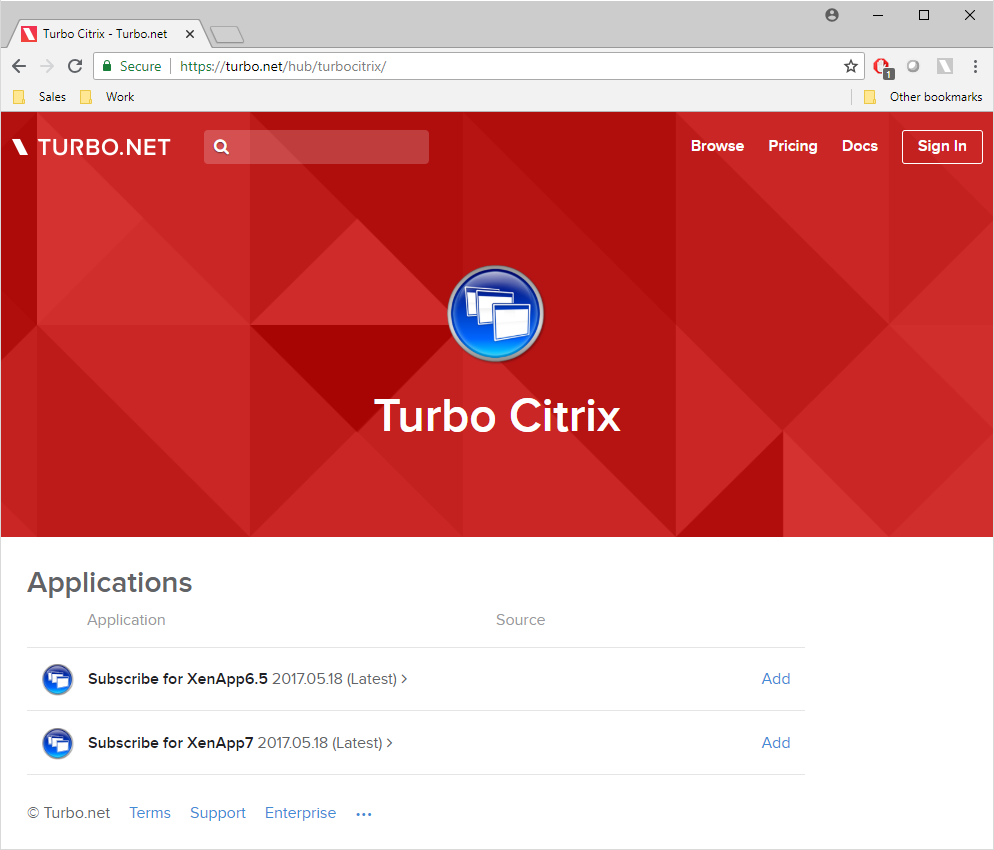The image size is (994, 850).
Task: Switch to the Browse menu item
Action: [717, 146]
